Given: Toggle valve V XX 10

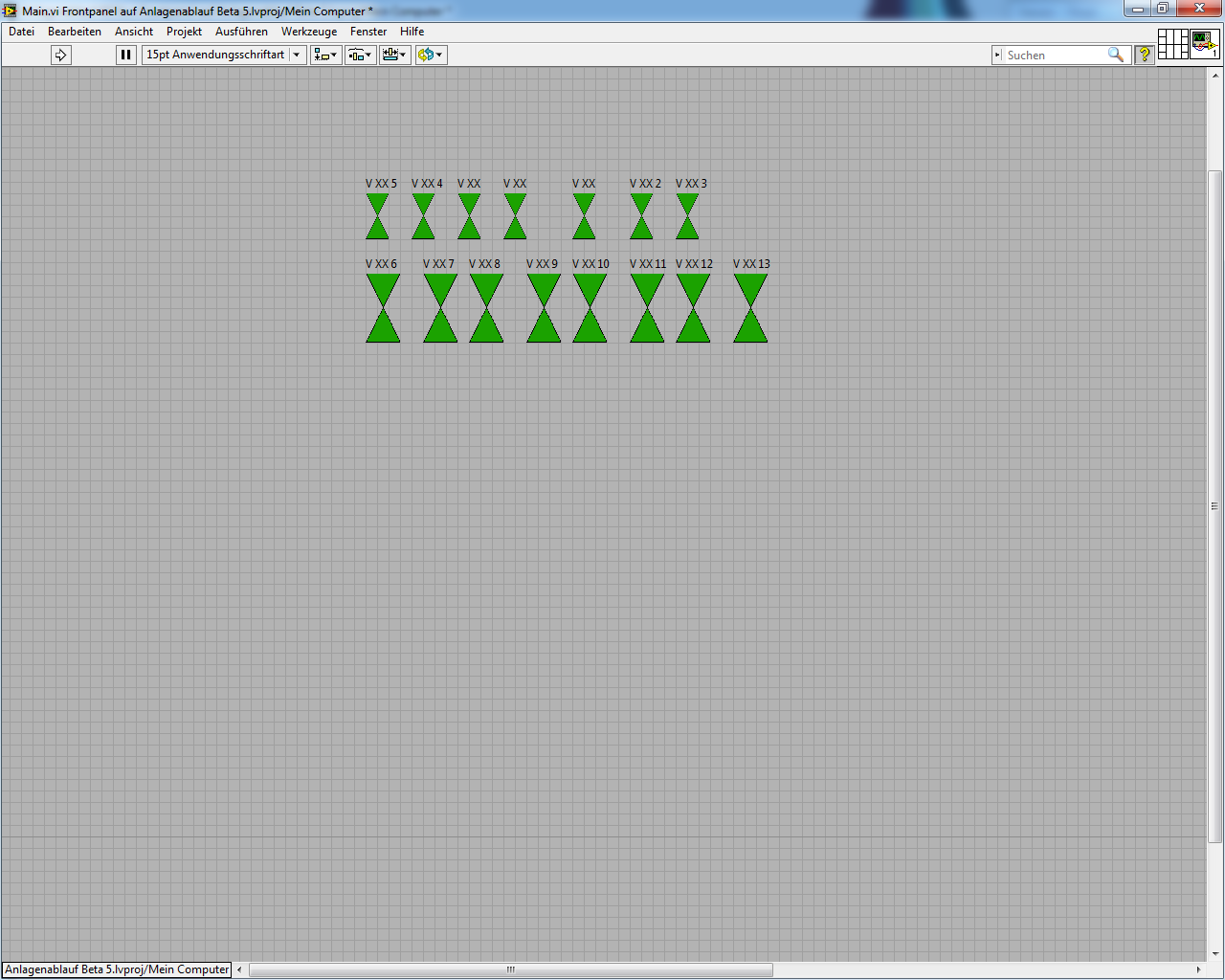Looking at the screenshot, I should click(590, 308).
